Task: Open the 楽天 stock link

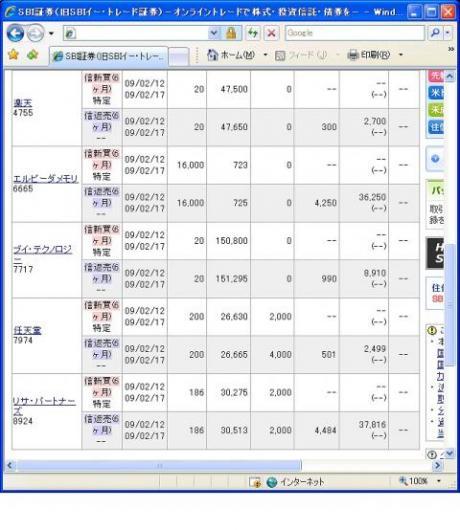Action: pos(23,103)
